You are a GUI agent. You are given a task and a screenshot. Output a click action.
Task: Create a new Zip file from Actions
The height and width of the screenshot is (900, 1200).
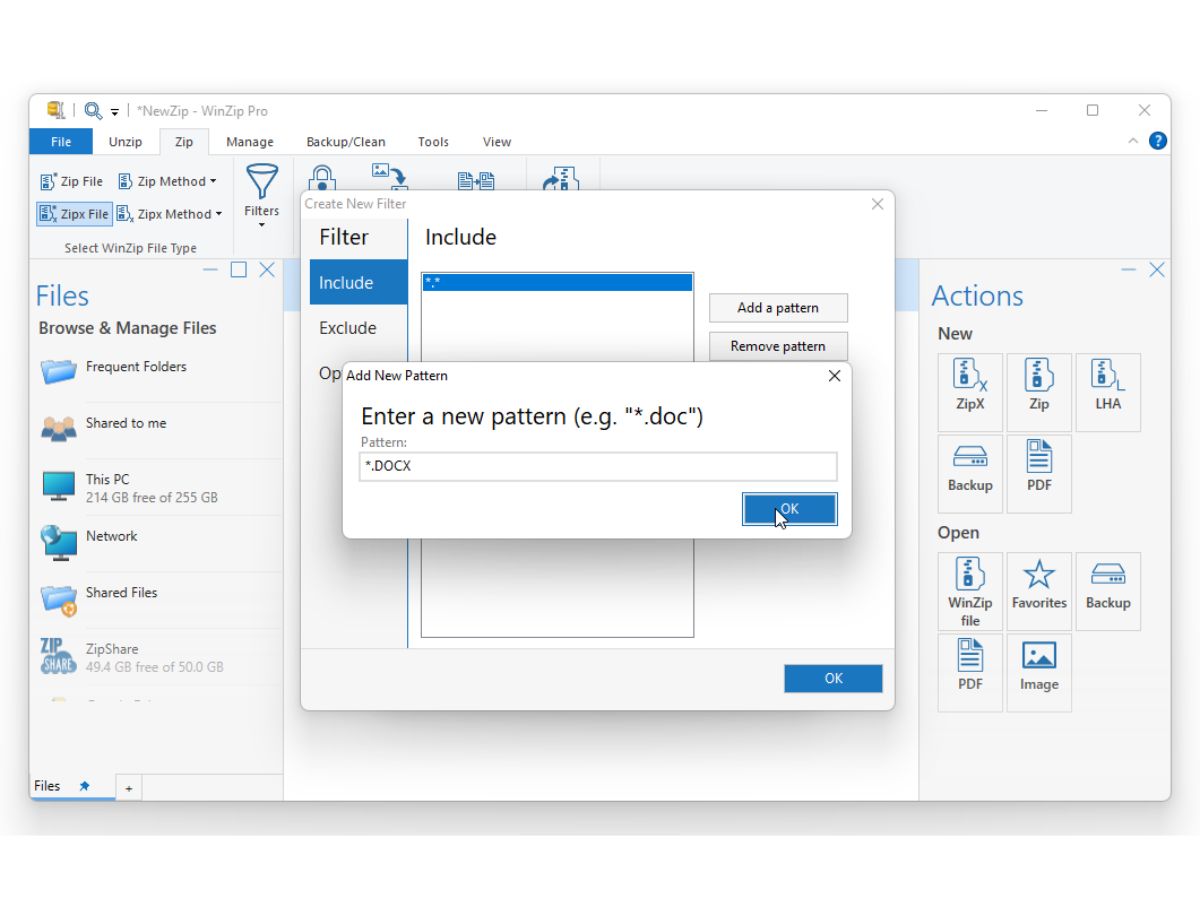[1039, 392]
